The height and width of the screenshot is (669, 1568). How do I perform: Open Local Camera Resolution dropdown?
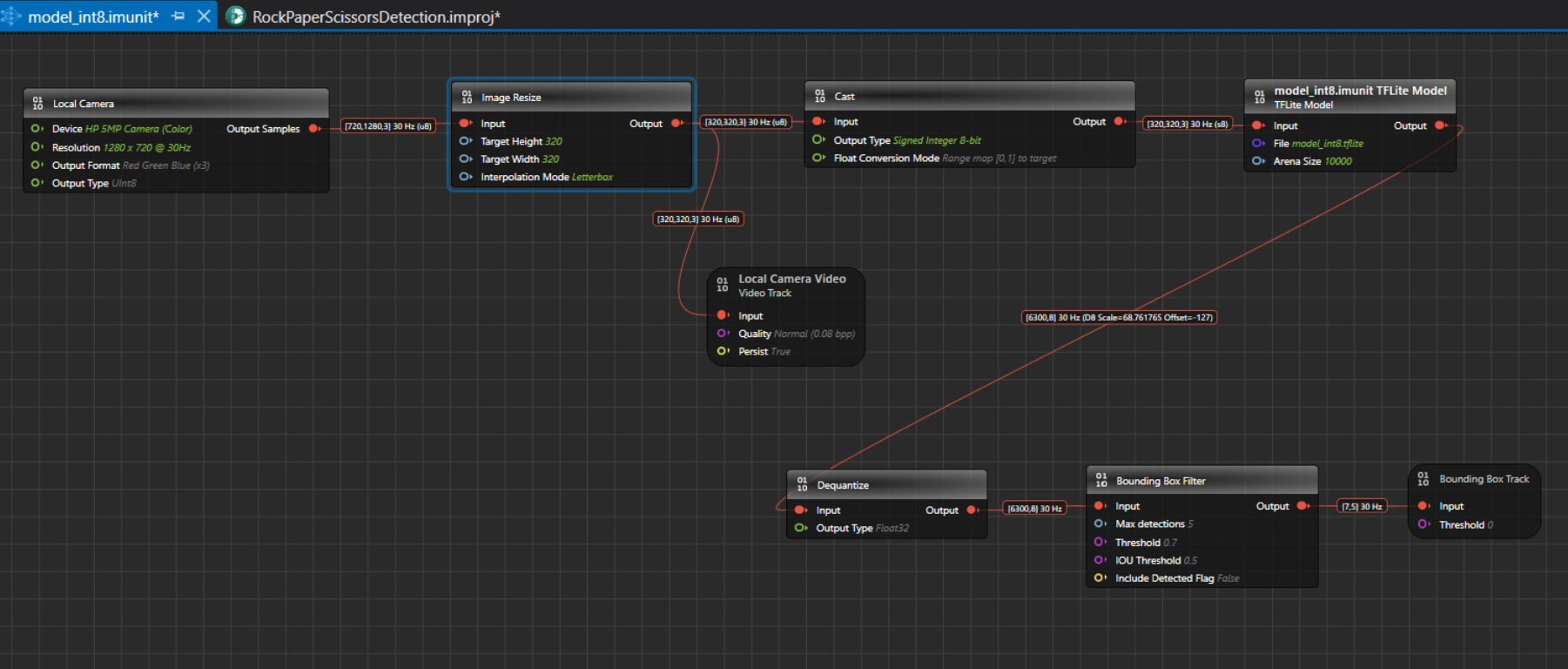tap(146, 148)
